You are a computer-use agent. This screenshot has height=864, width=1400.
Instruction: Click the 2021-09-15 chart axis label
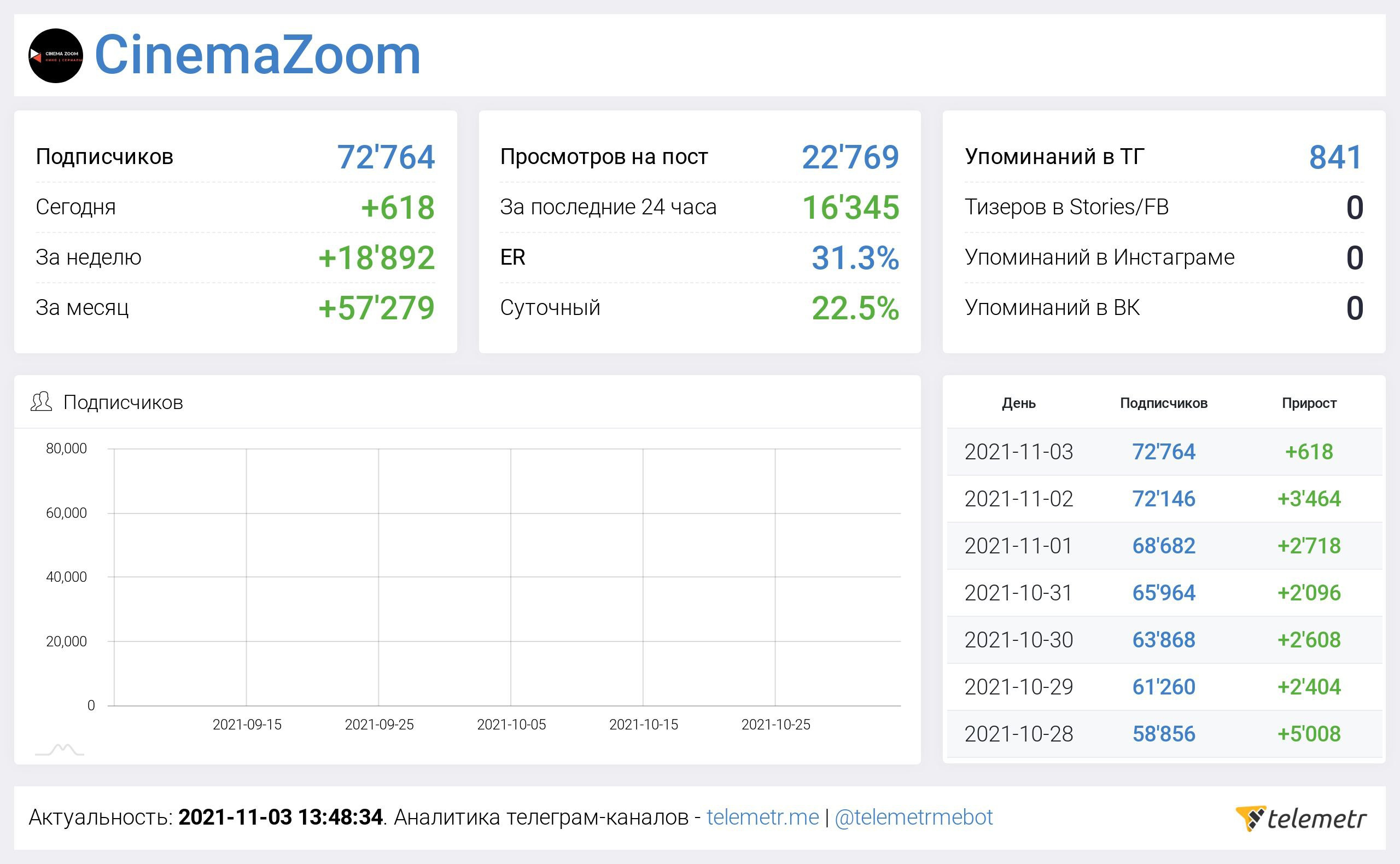pyautogui.click(x=247, y=725)
